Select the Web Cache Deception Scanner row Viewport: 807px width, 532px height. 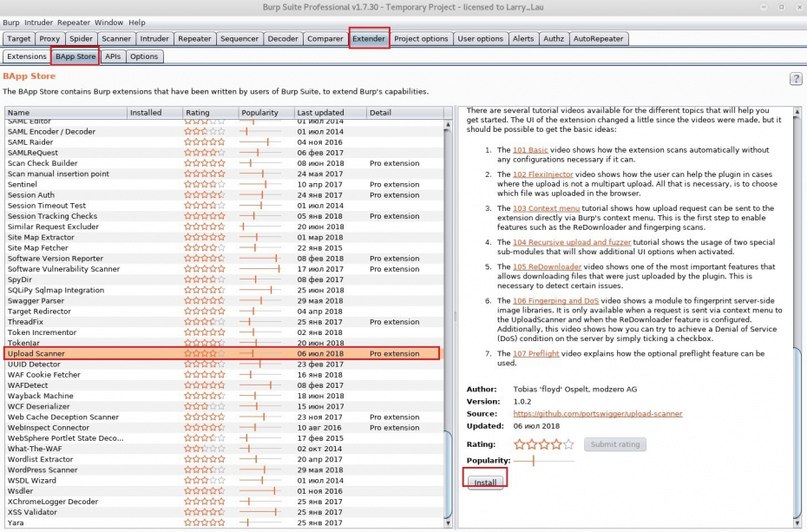(223, 417)
